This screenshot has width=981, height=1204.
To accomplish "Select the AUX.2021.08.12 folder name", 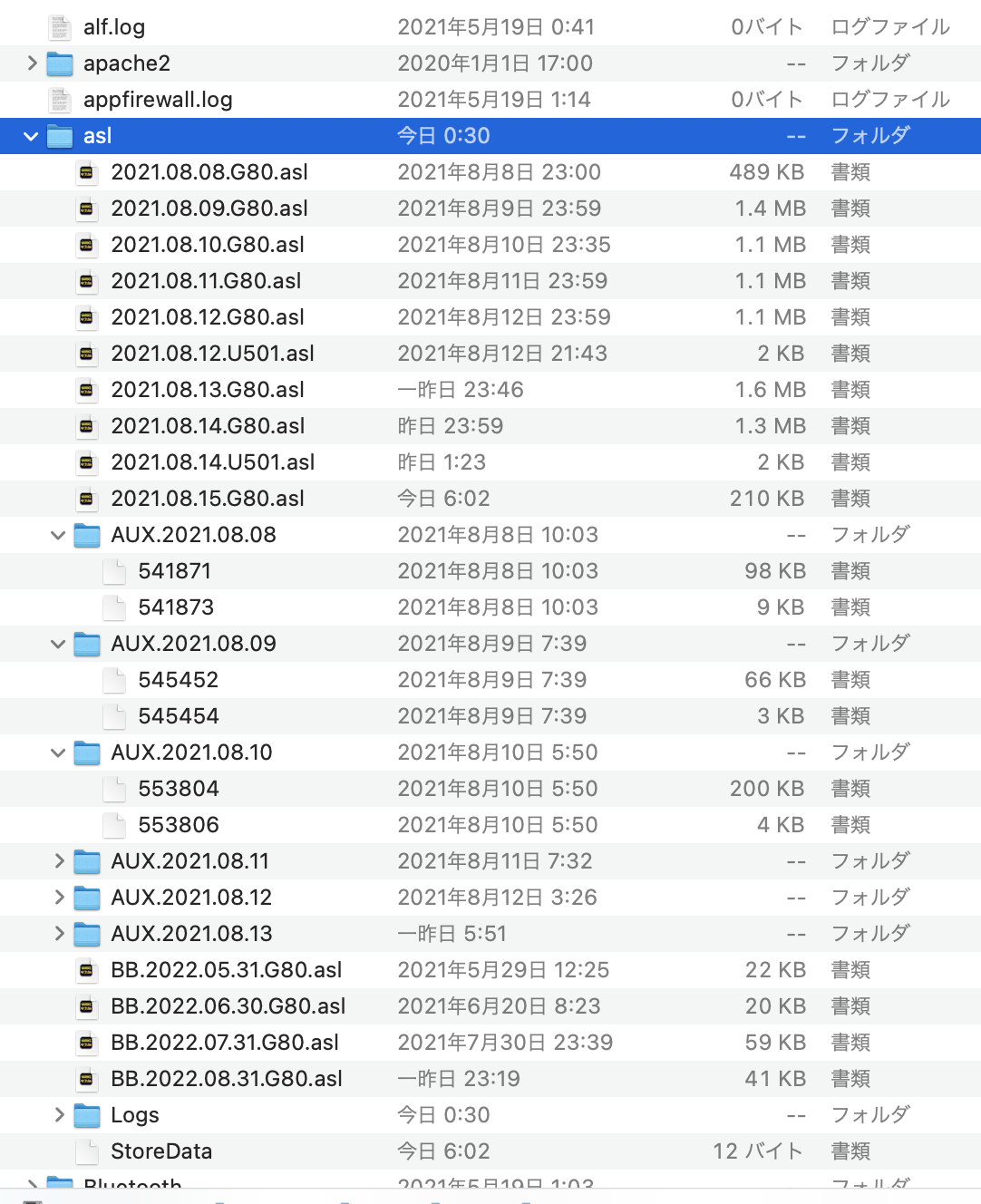I will pos(191,898).
